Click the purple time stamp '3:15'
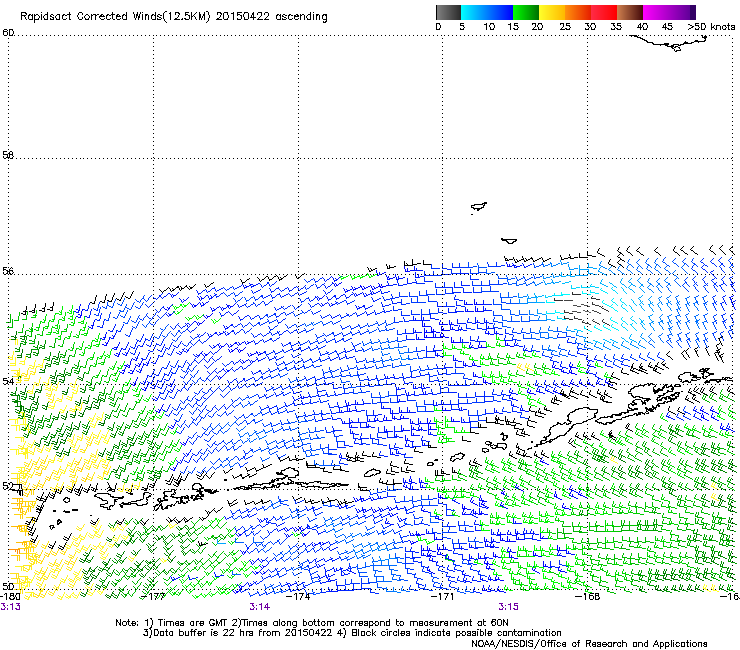This screenshot has width=740, height=650. [508, 607]
